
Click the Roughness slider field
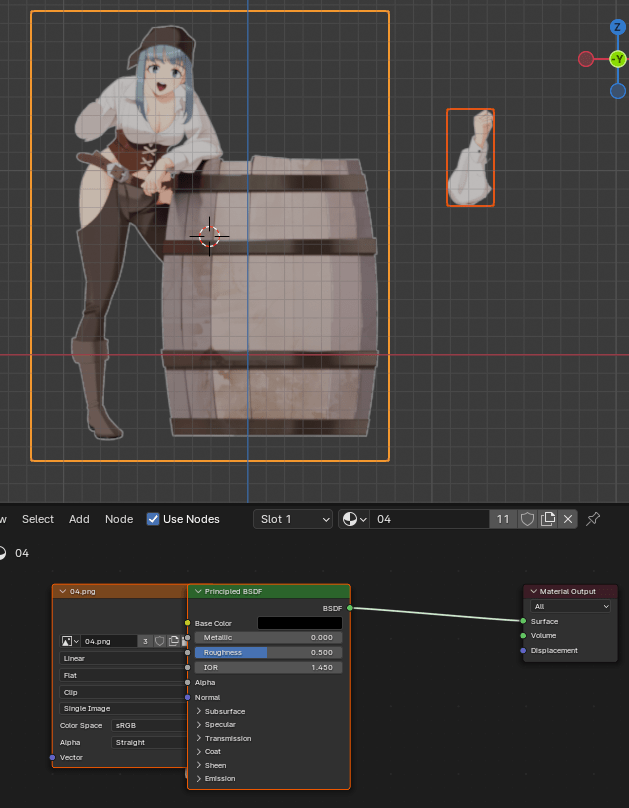(x=267, y=652)
